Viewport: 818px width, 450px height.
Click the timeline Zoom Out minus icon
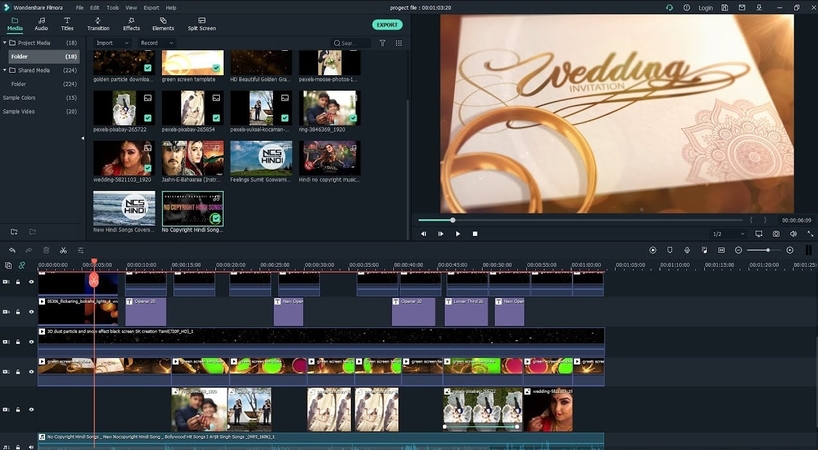pyautogui.click(x=738, y=250)
